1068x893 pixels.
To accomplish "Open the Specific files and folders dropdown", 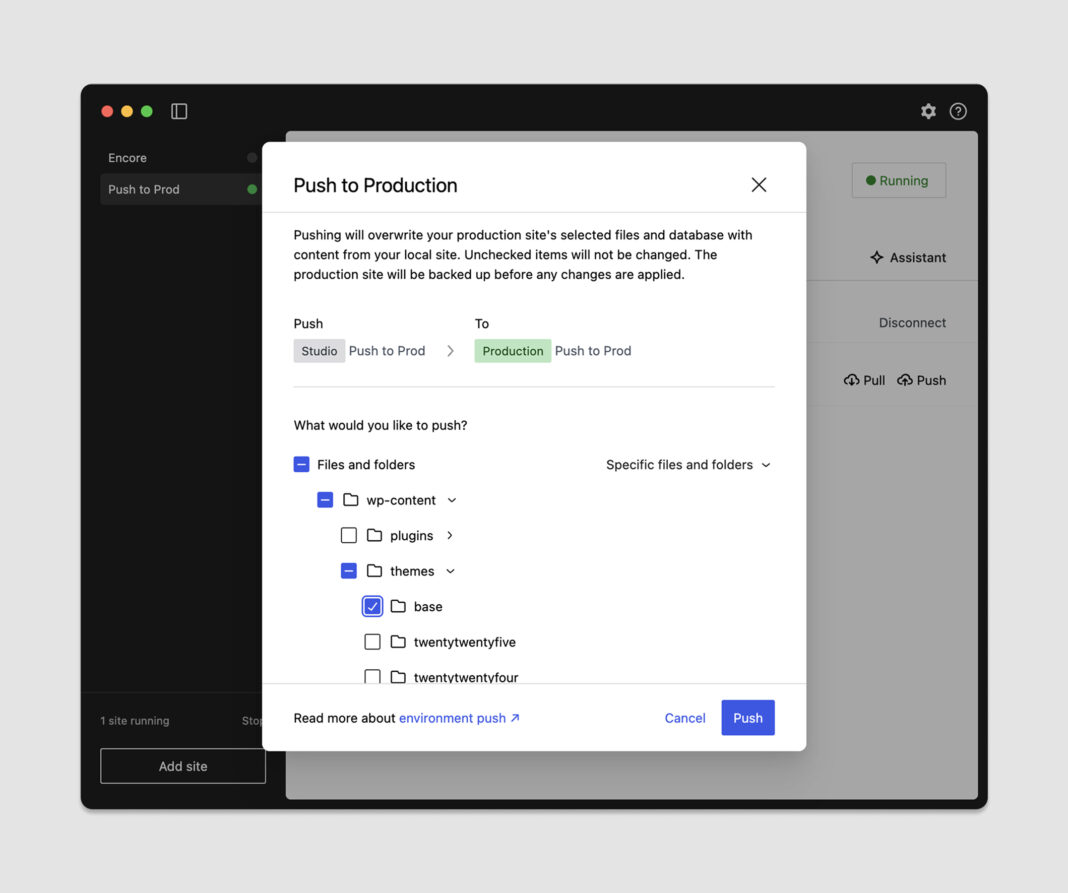I will (x=688, y=465).
